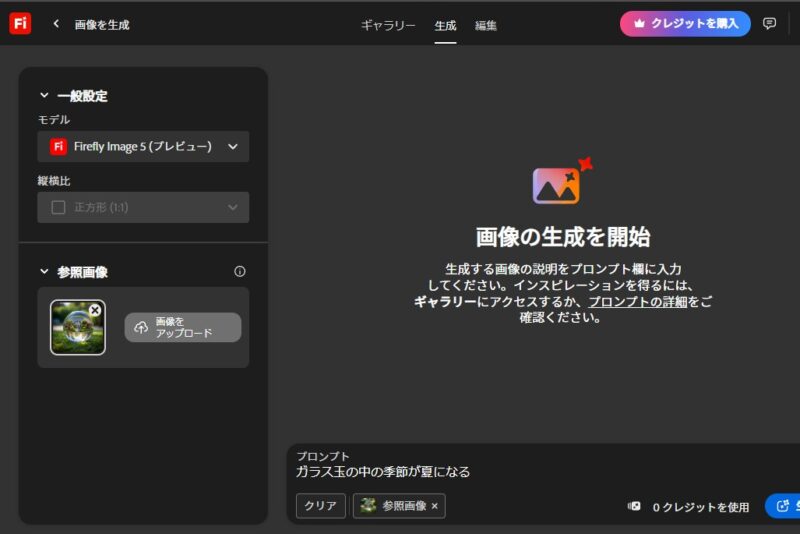Remove the reference image thumbnail with X
The image size is (800, 534).
pyautogui.click(x=95, y=310)
